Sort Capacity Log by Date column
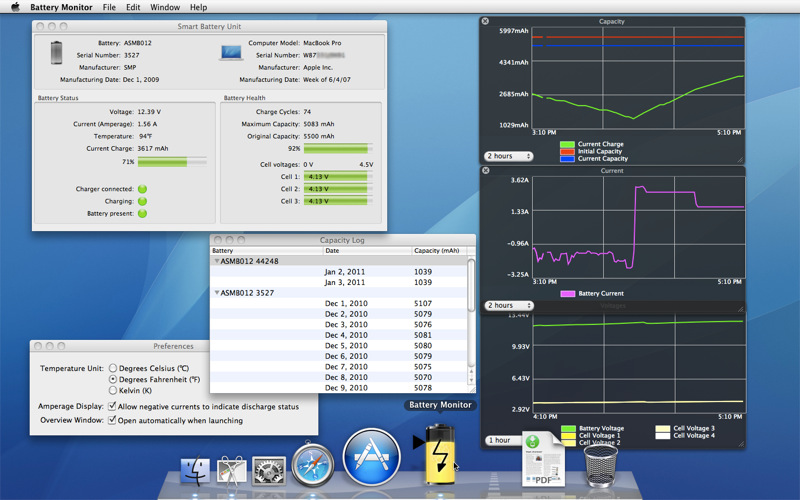This screenshot has width=800, height=500. tap(367, 251)
